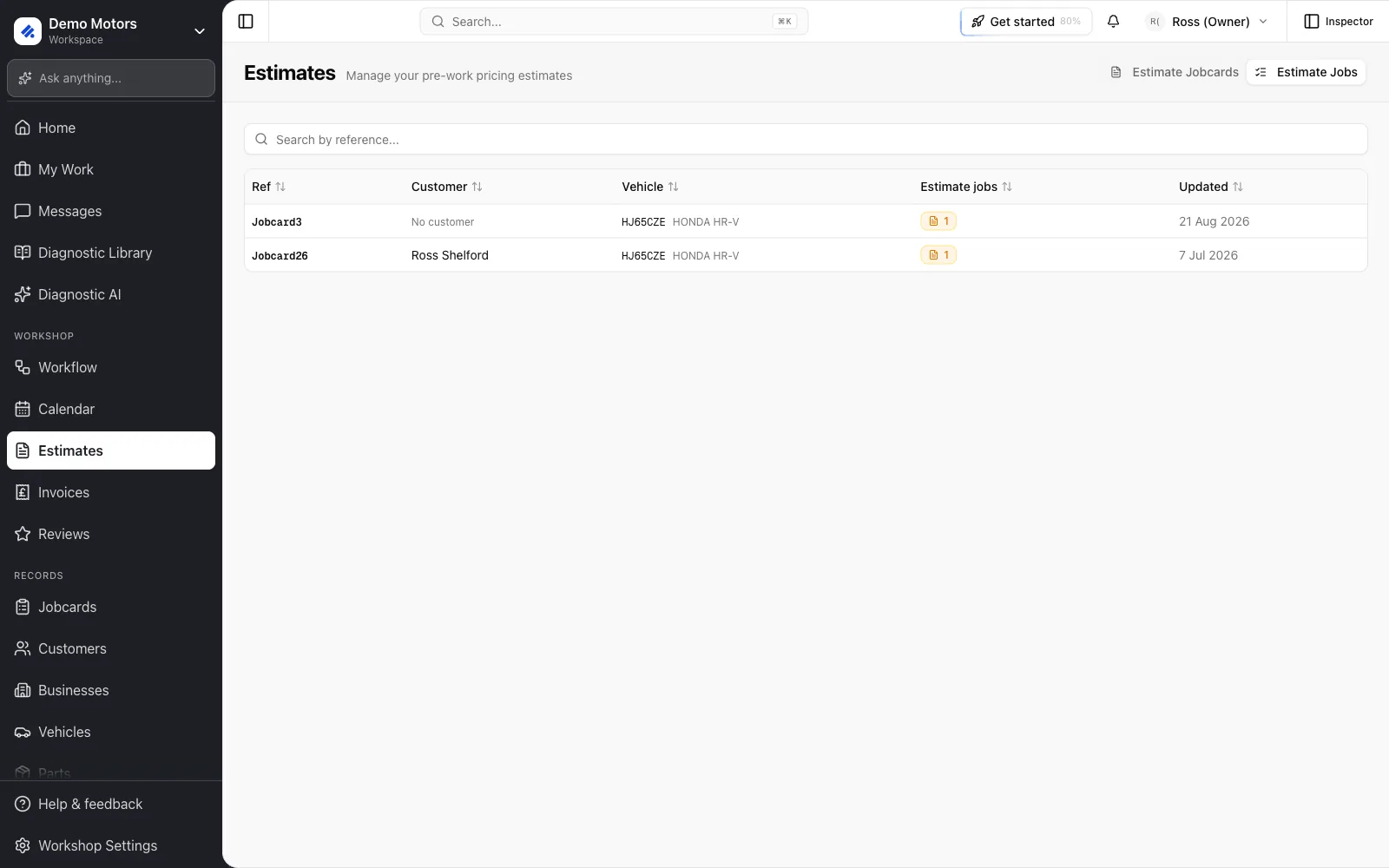Viewport: 1389px width, 868px height.
Task: Sort table by Ref column
Action: click(268, 187)
